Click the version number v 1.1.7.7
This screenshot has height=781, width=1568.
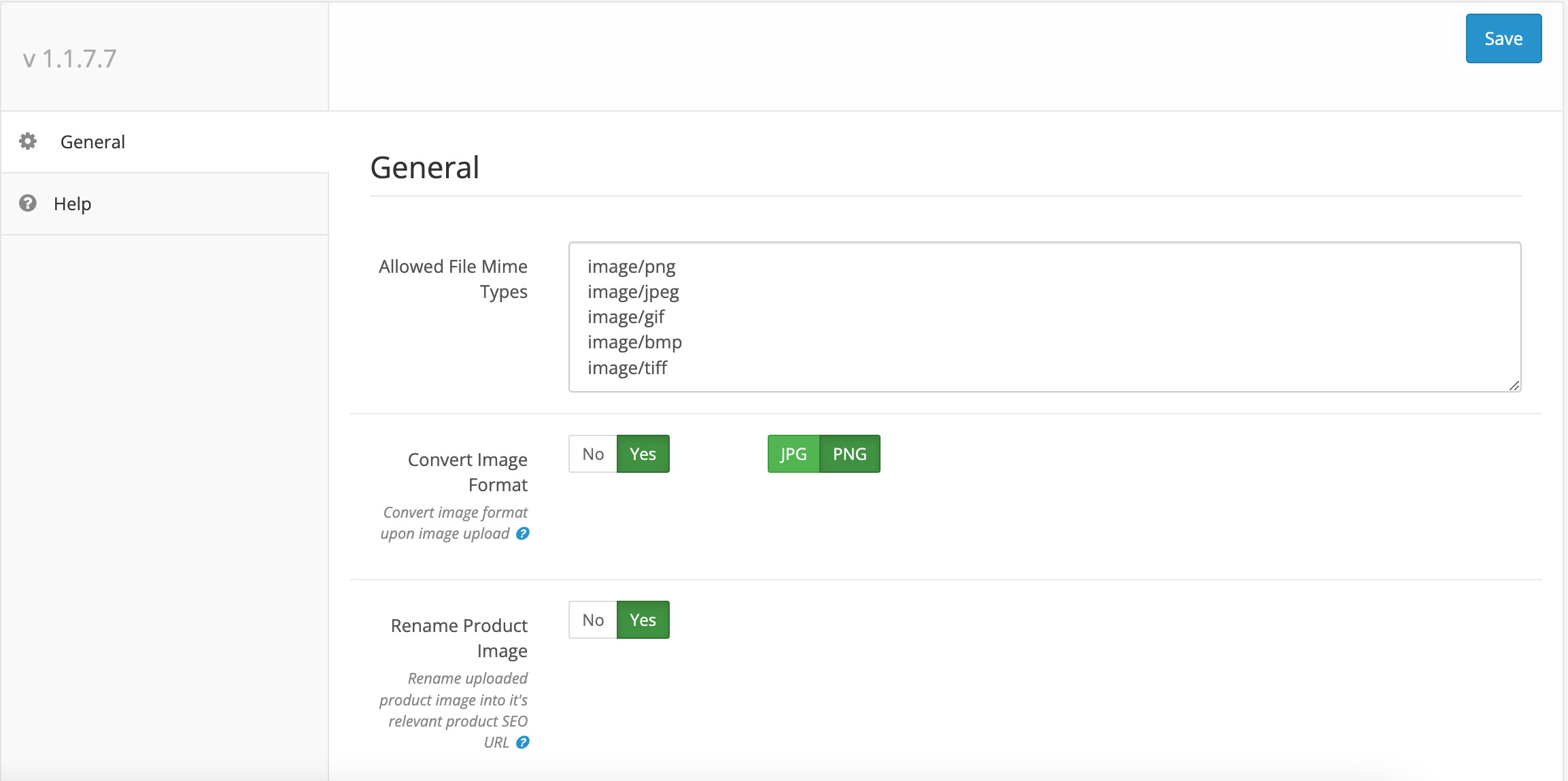69,59
